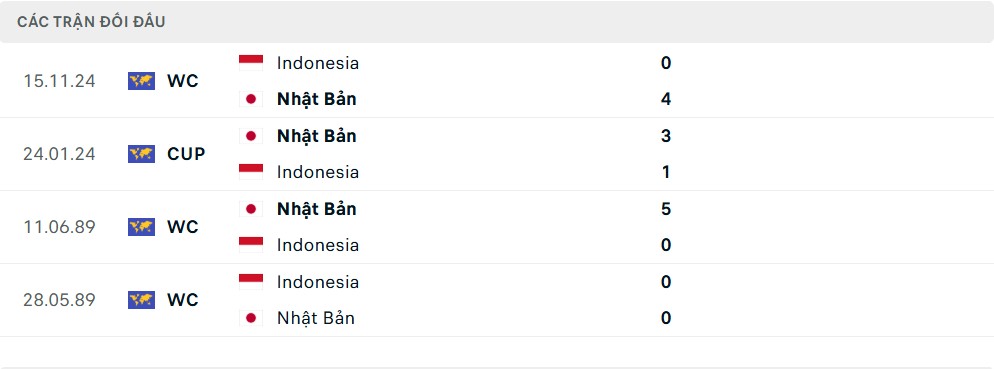Click Indonesia flag in the 15.11.24 match
This screenshot has height=369, width=994.
point(251,63)
